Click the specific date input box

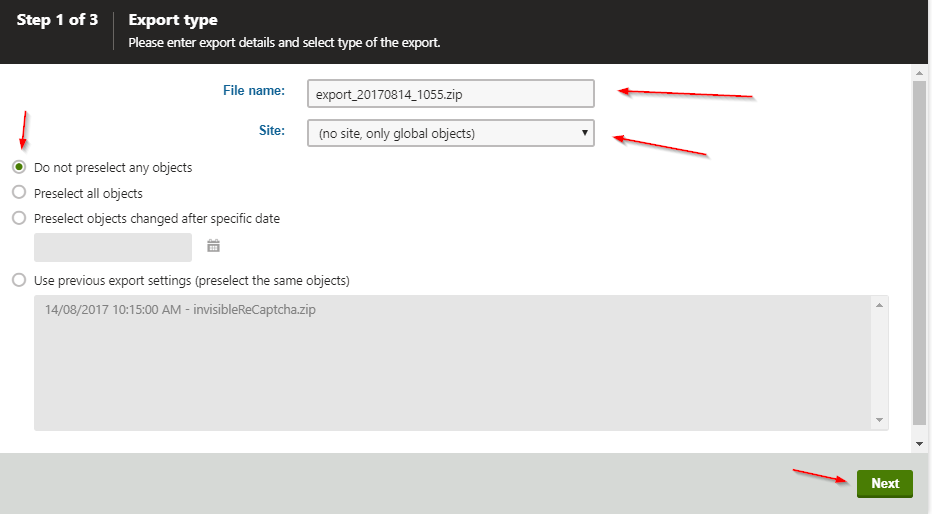112,247
